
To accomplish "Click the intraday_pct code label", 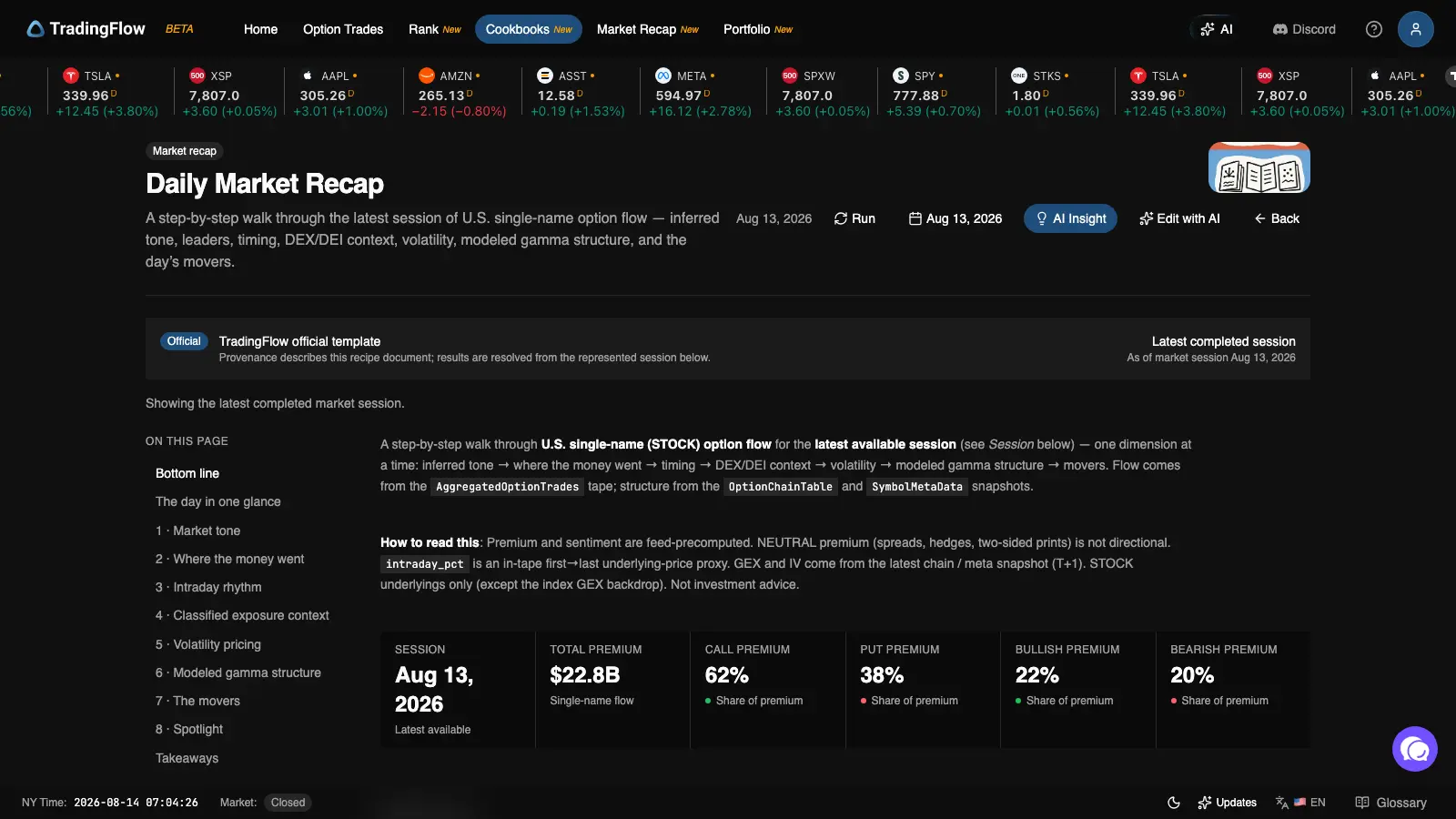I will (425, 564).
